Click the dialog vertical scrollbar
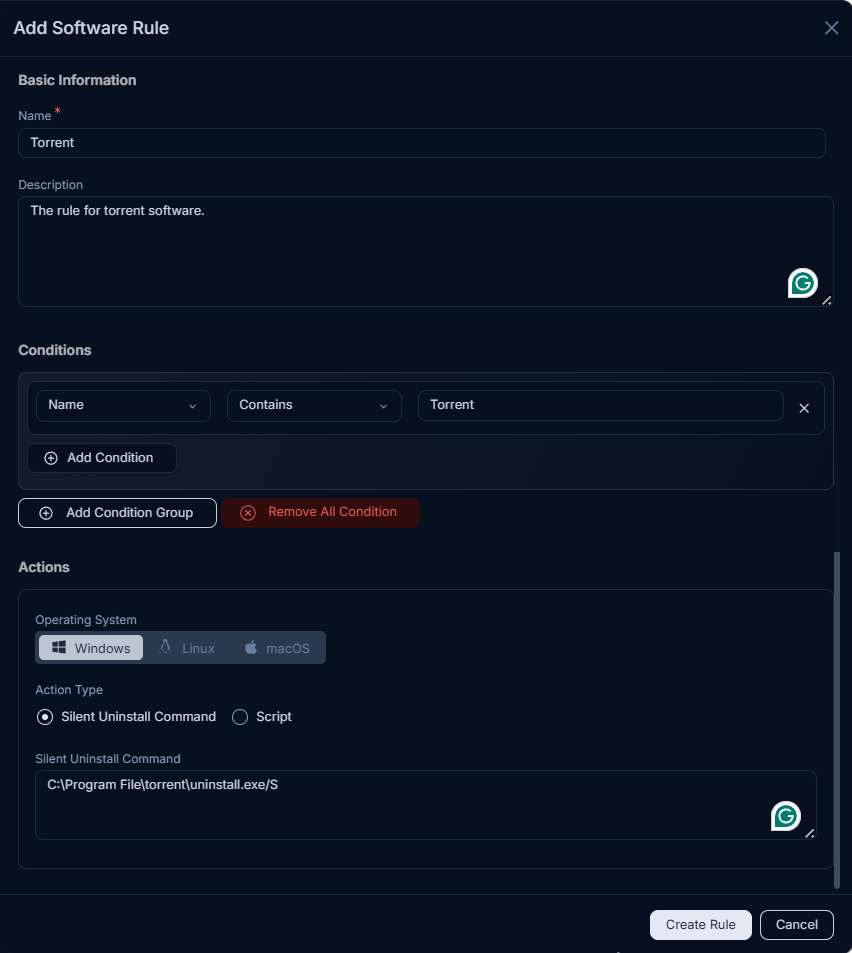Viewport: 852px width, 953px height. 837,720
